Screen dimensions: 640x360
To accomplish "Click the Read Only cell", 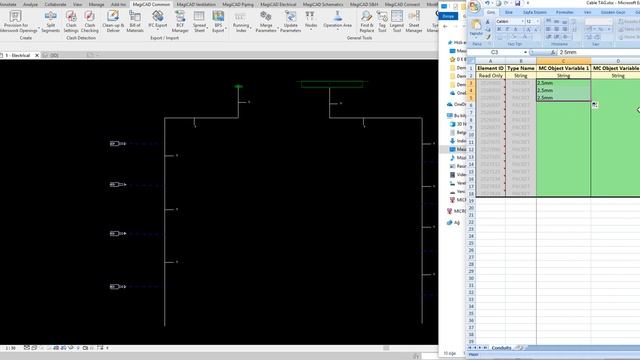I will 490,76.
